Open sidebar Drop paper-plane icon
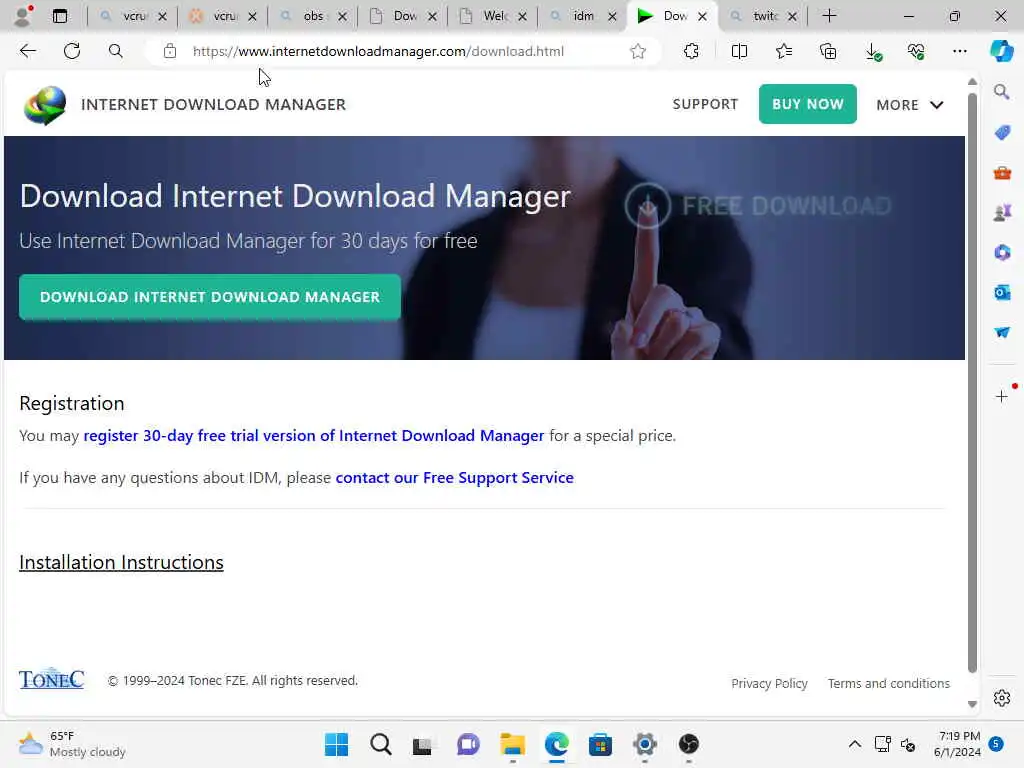 [x=1002, y=332]
